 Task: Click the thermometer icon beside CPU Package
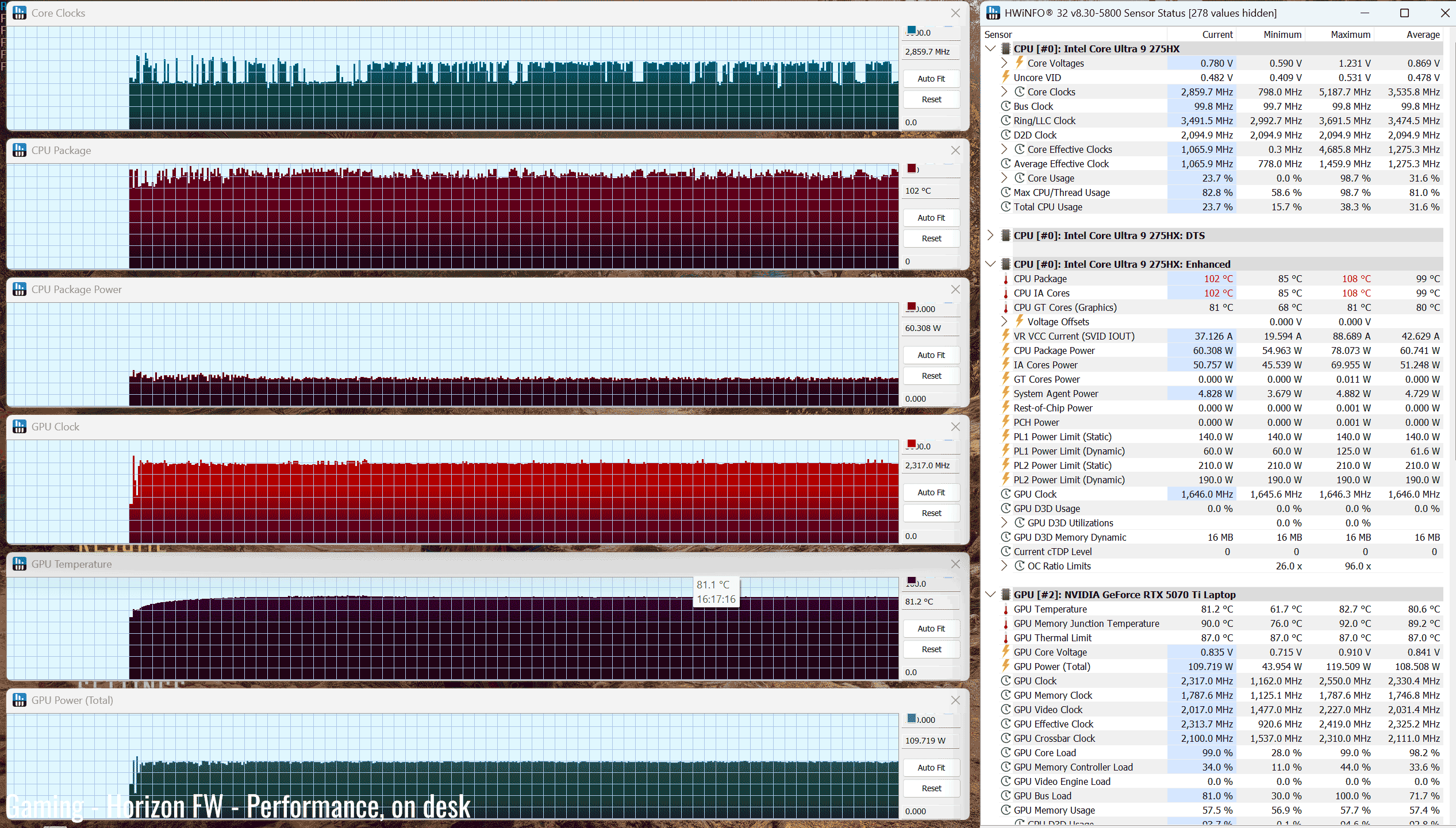click(x=1005, y=279)
